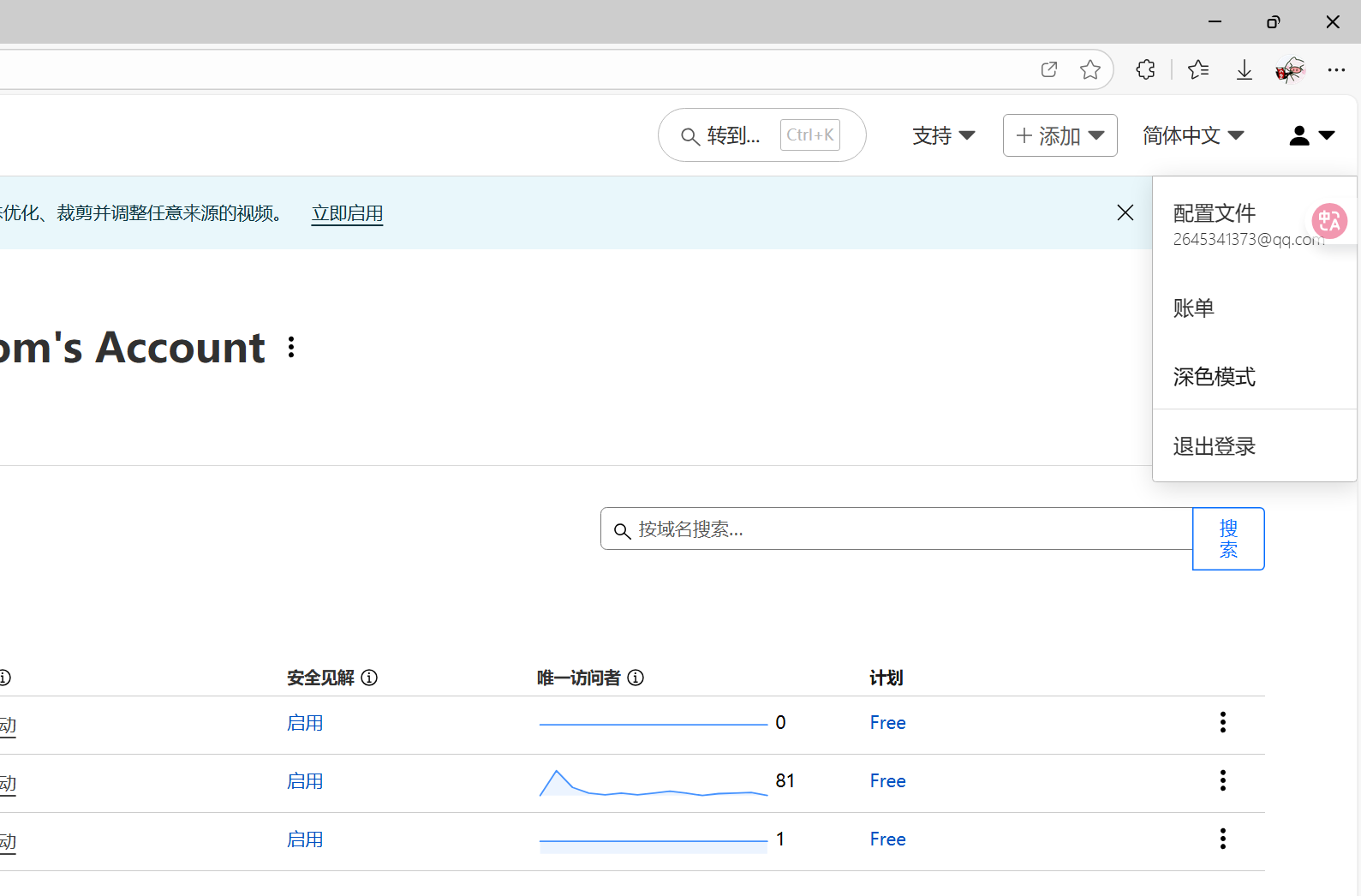
Task: Select 账单 from the profile menu
Action: click(x=1193, y=308)
